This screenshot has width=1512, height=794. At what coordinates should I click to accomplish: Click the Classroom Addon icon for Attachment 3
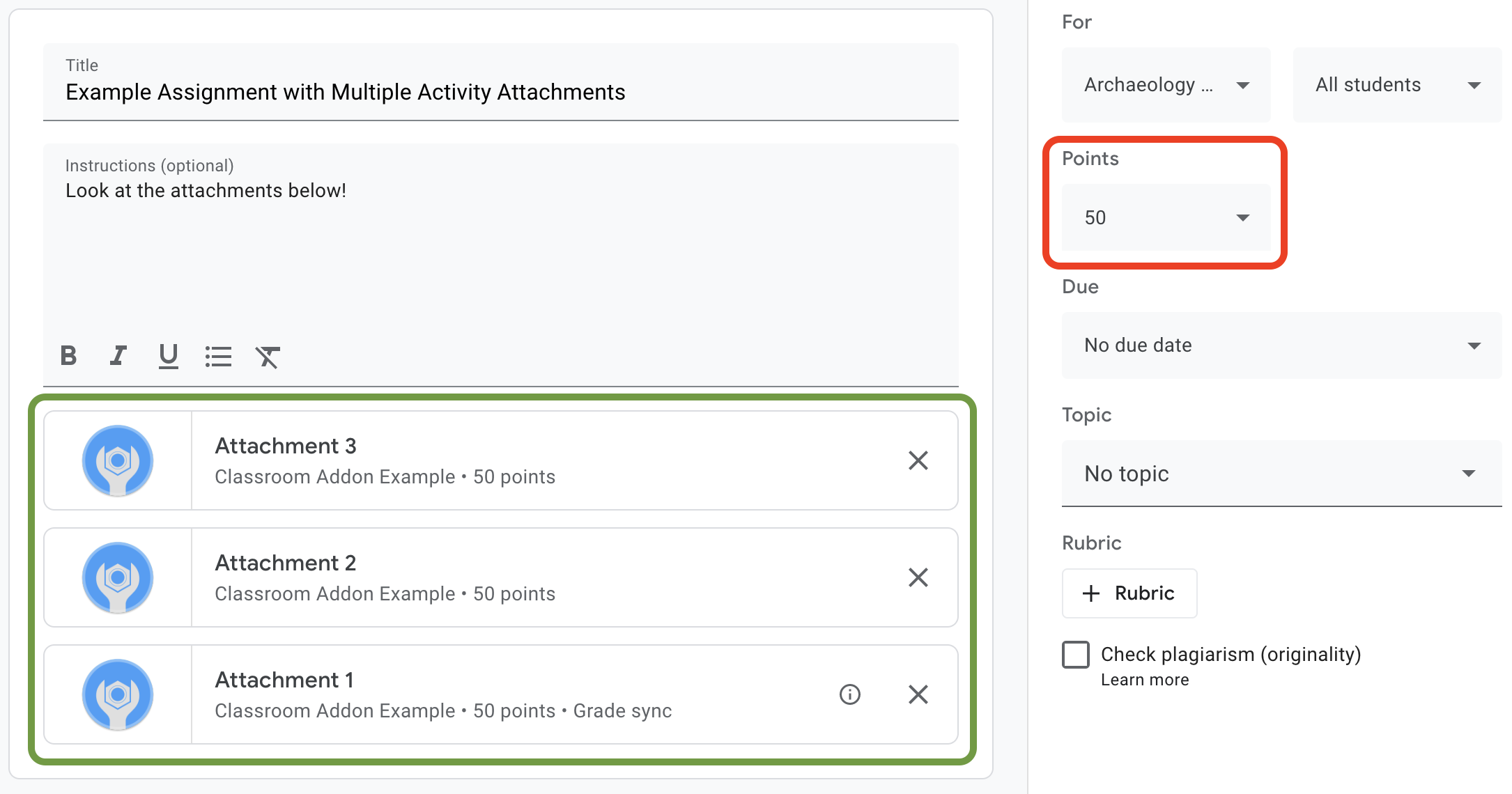[117, 460]
